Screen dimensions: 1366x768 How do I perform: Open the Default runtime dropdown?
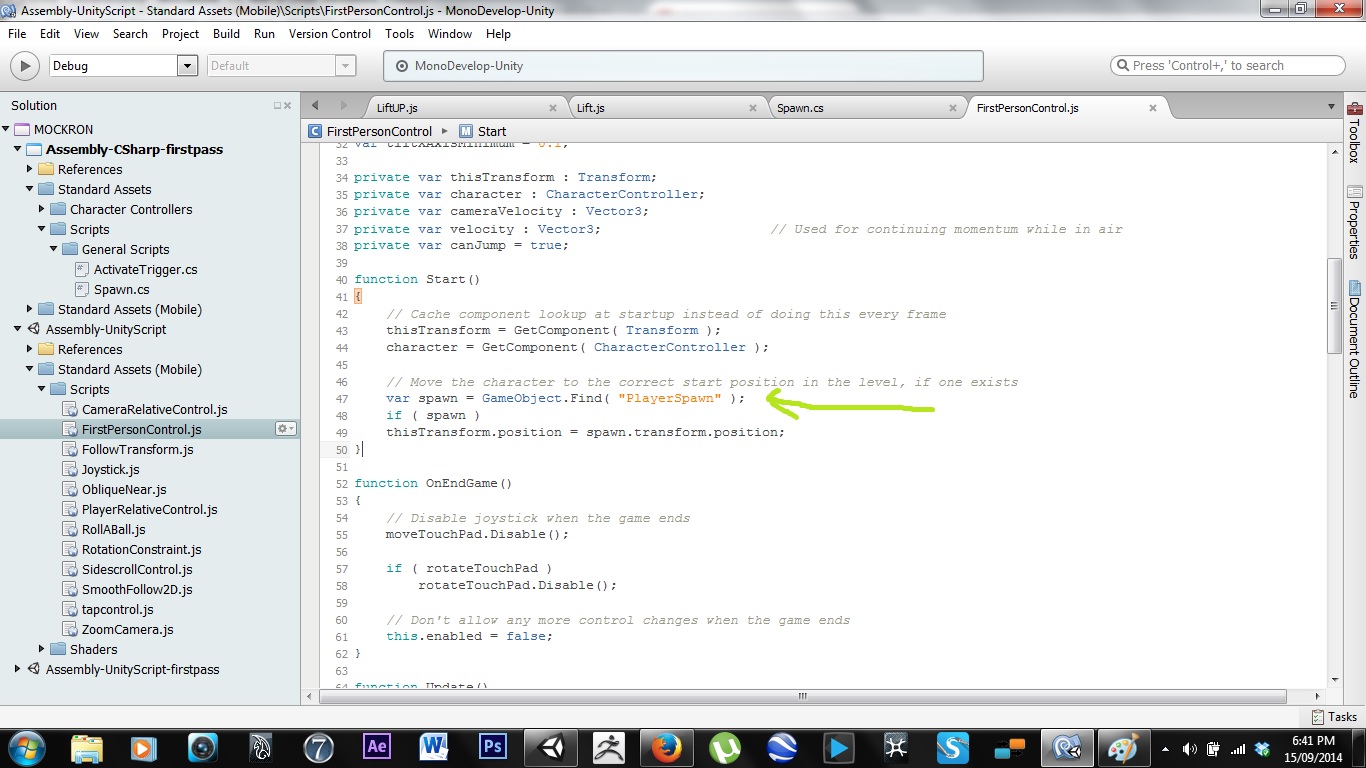click(x=347, y=65)
